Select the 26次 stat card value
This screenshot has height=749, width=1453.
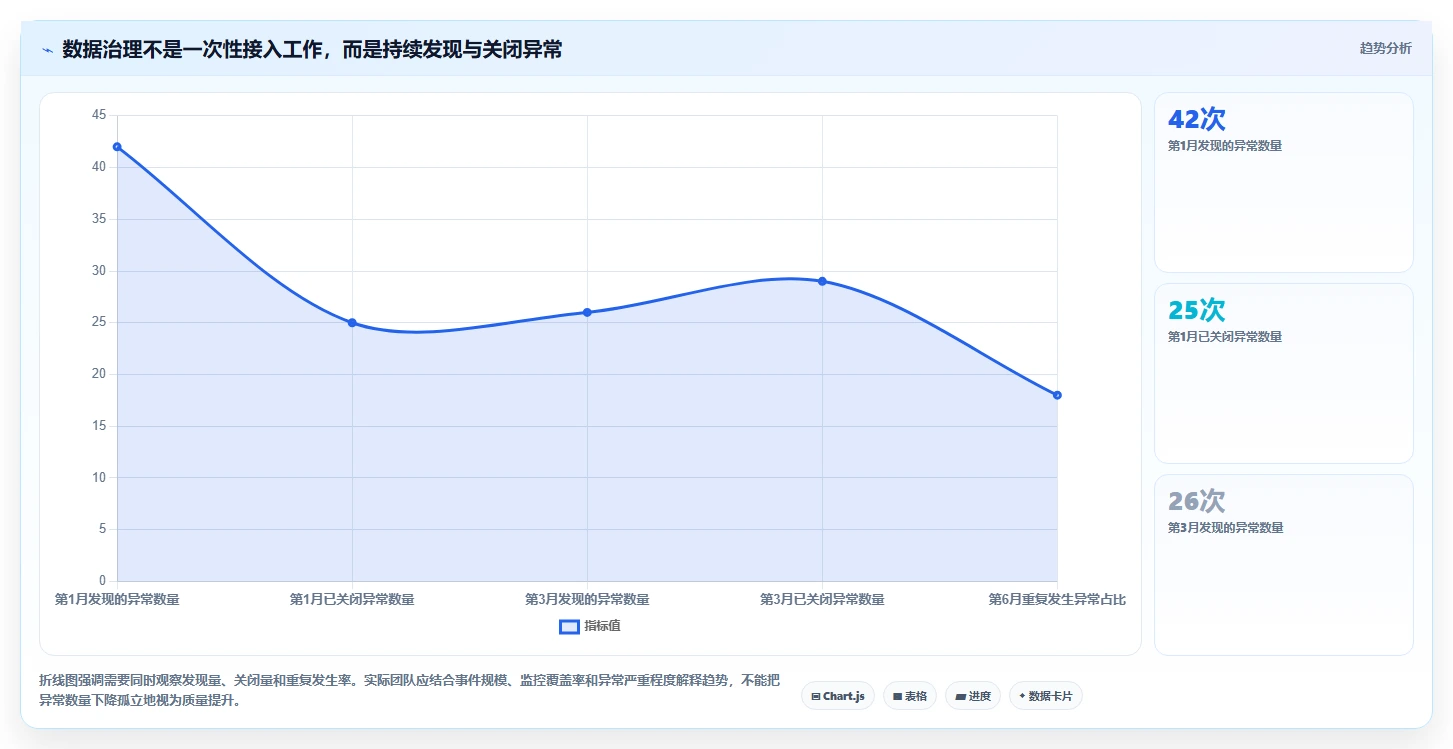pyautogui.click(x=1197, y=501)
